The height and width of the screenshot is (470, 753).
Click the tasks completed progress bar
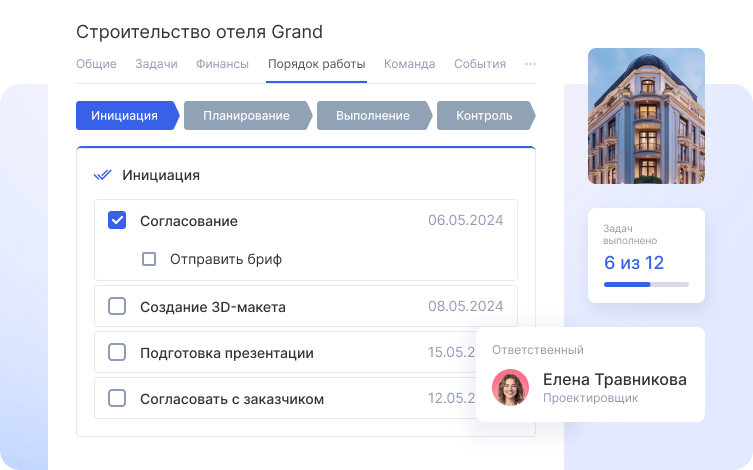pyautogui.click(x=645, y=284)
